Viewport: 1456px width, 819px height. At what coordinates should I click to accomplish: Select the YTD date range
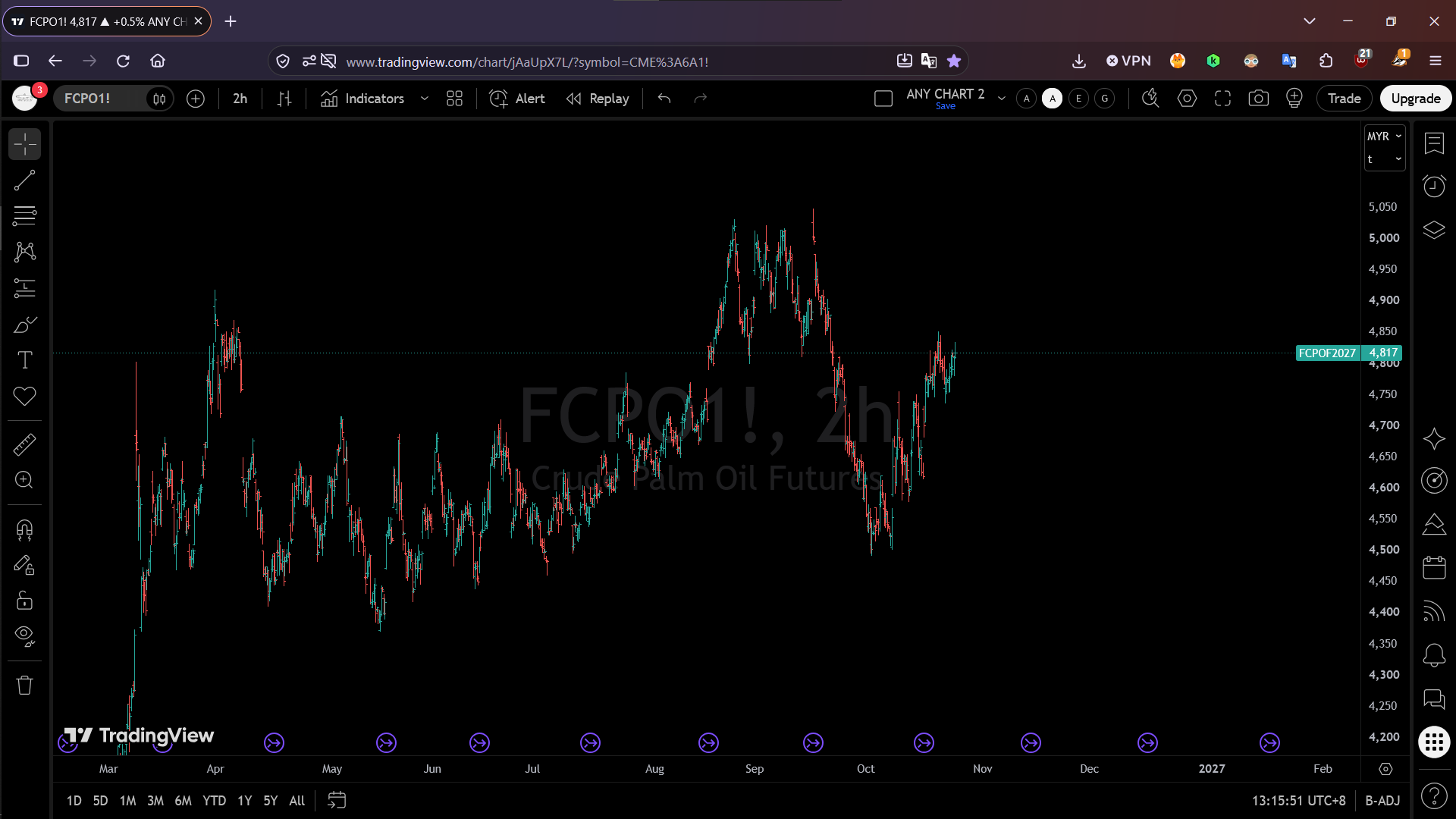click(x=214, y=801)
